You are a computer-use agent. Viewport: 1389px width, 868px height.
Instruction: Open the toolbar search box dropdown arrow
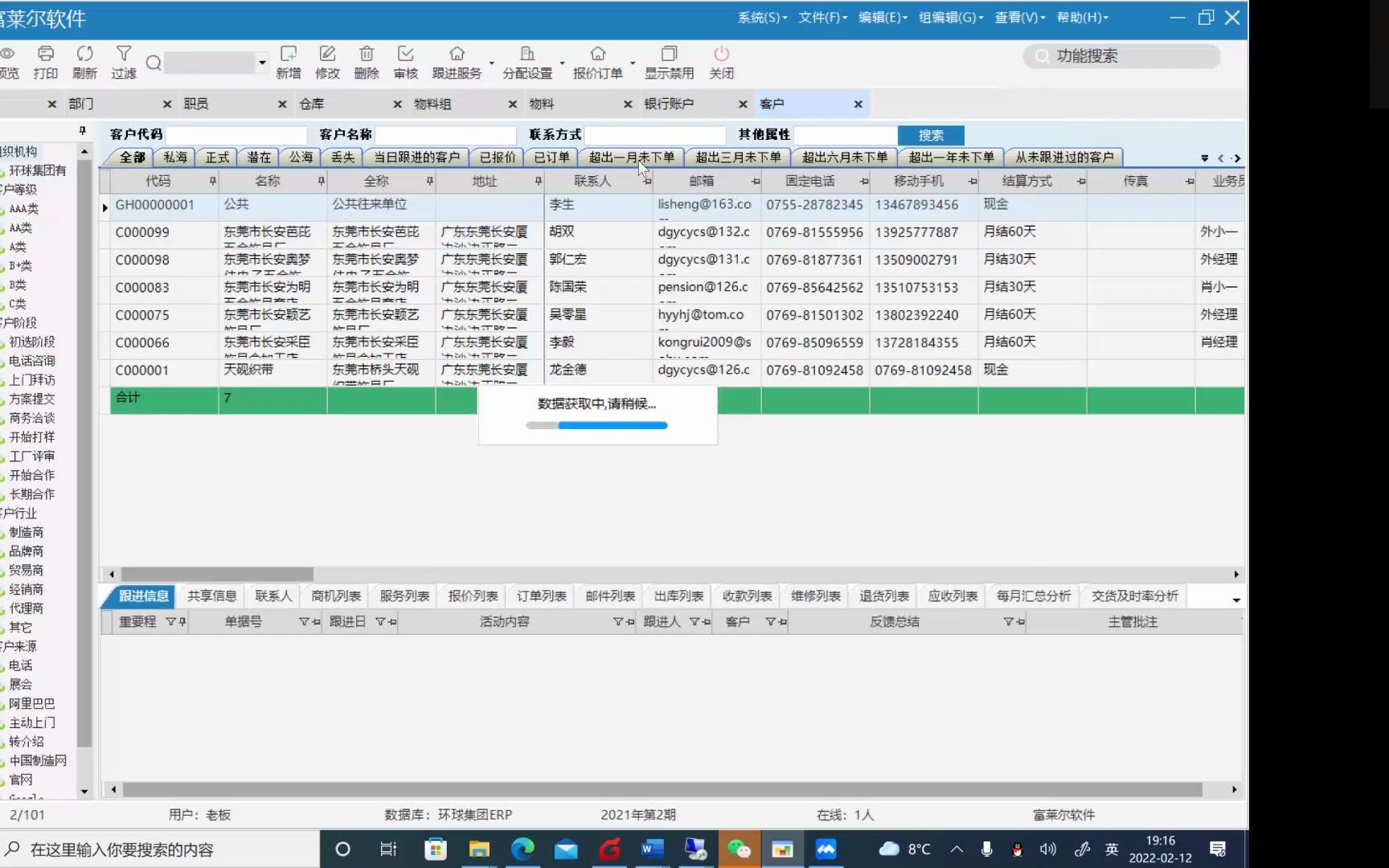click(262, 62)
